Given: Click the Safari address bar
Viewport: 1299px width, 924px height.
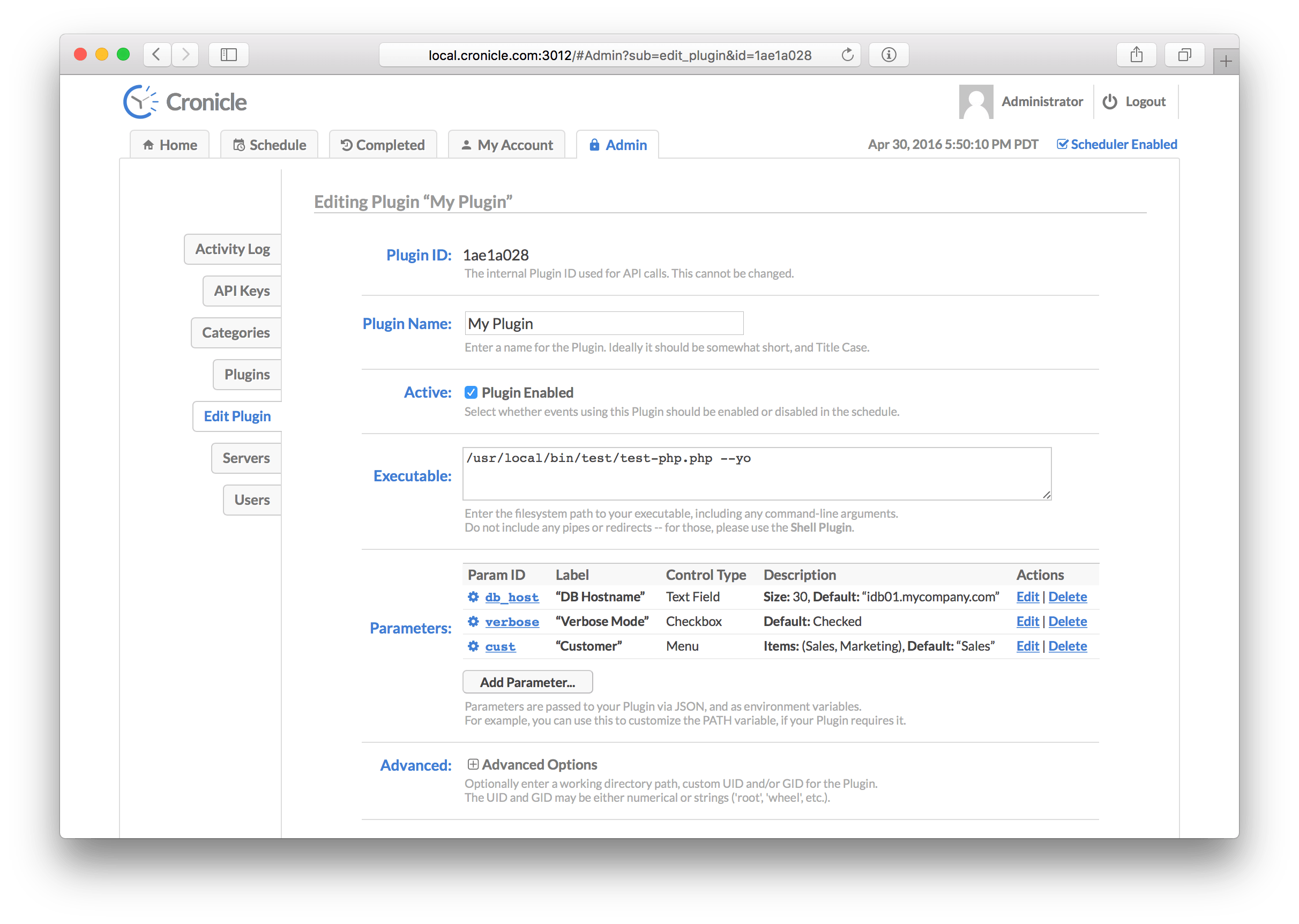Looking at the screenshot, I should (x=620, y=55).
